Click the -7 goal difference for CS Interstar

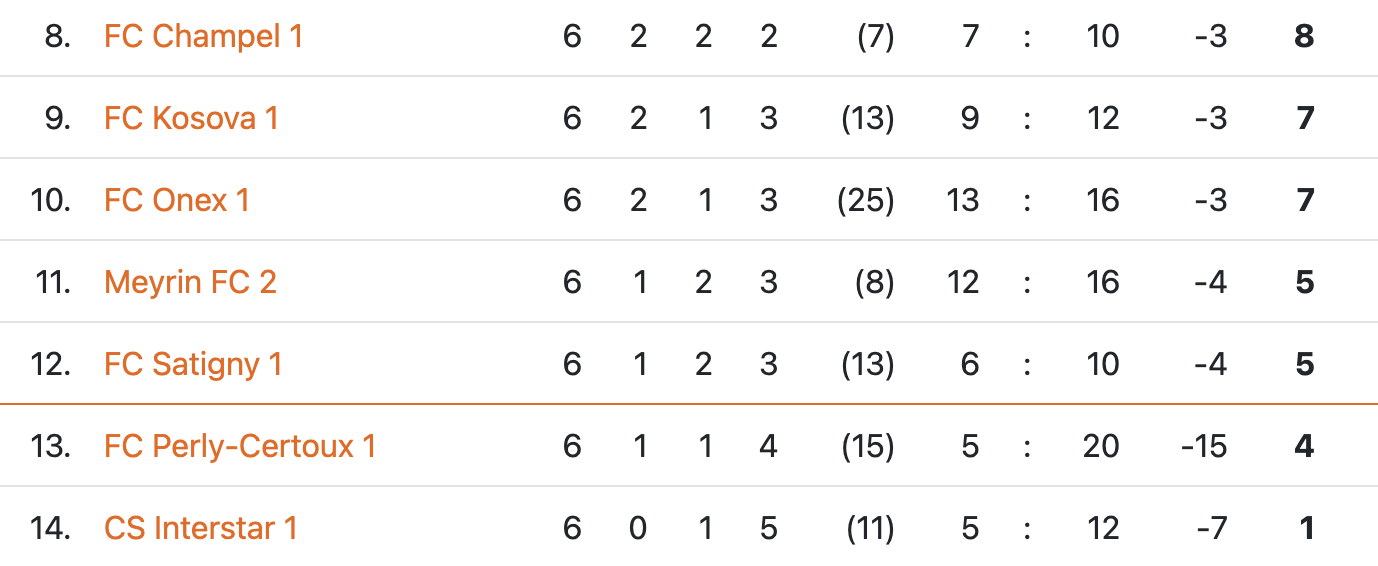point(1210,529)
